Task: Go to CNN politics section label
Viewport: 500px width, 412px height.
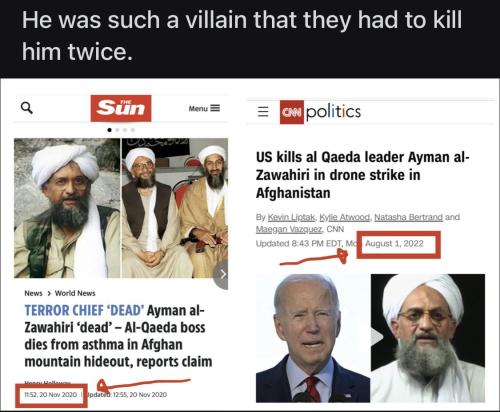Action: [x=333, y=112]
